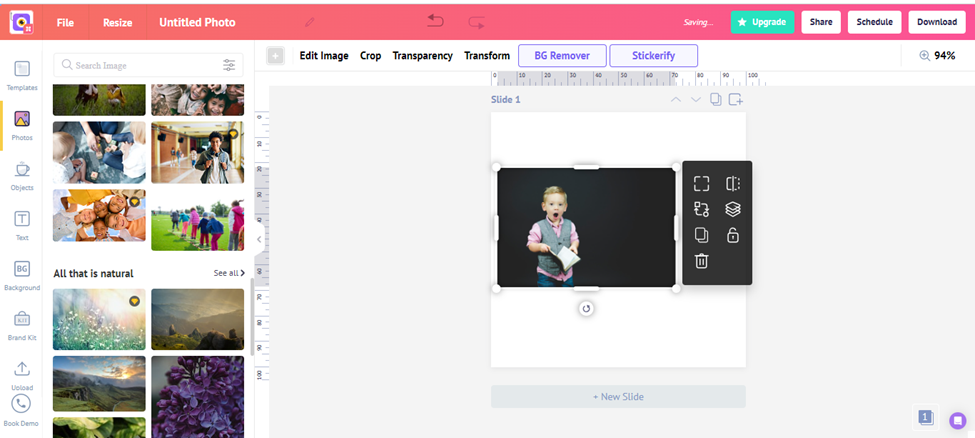This screenshot has width=975, height=438.
Task: Click the Share button
Action: tap(821, 22)
